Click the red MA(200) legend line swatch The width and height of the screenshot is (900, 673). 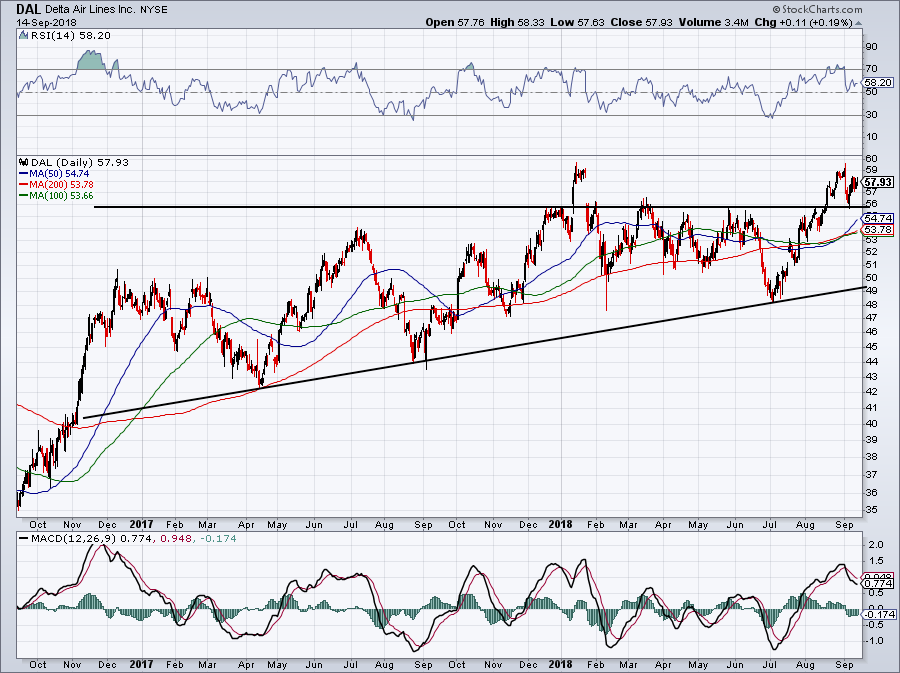click(x=24, y=185)
